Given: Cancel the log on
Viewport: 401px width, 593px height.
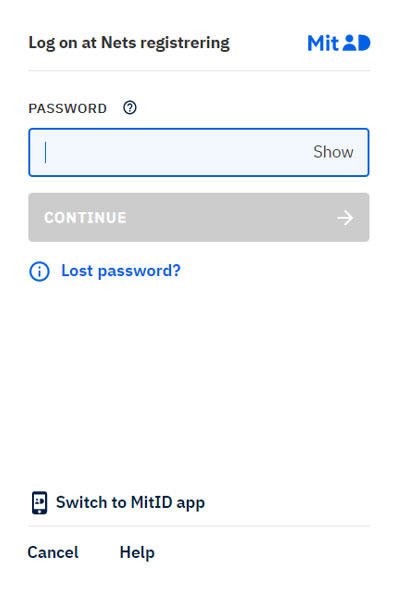Looking at the screenshot, I should pyautogui.click(x=53, y=553).
